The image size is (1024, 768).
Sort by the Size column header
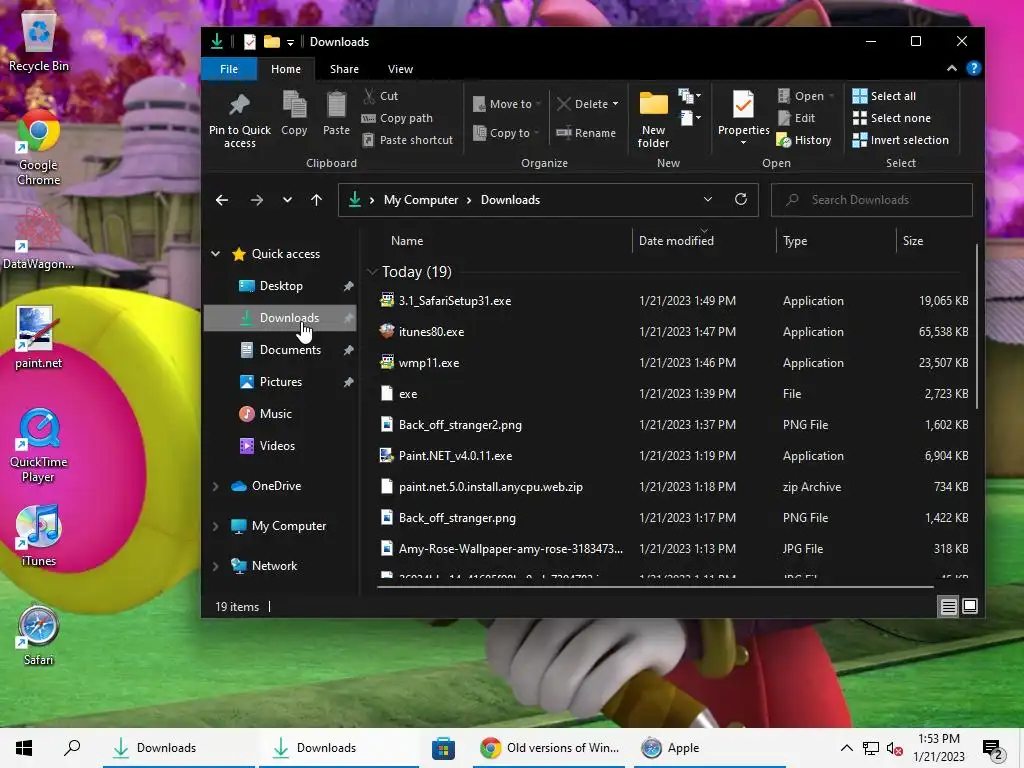point(935,241)
